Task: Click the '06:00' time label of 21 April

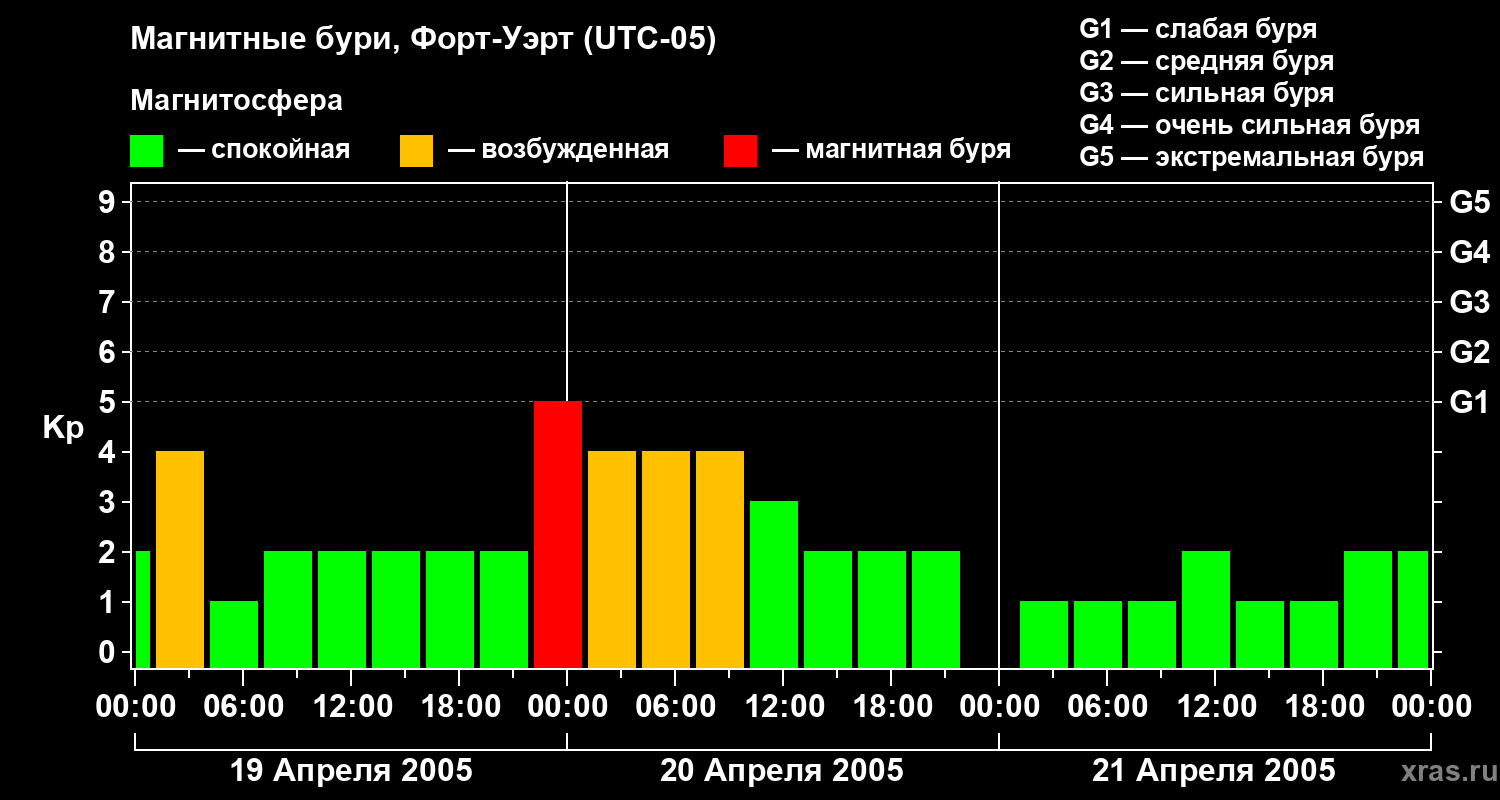Action: (1107, 707)
